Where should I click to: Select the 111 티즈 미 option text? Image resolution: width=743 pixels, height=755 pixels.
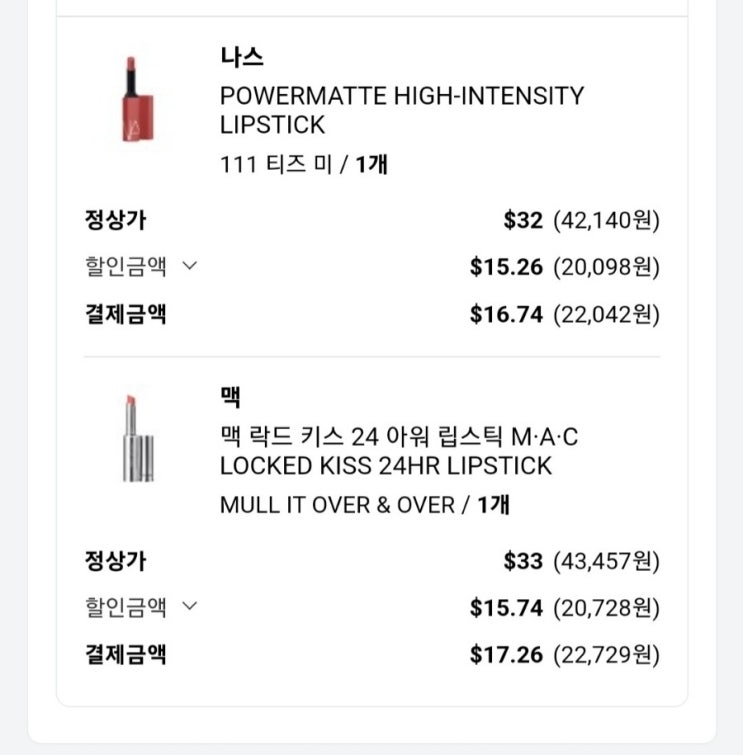[276, 164]
